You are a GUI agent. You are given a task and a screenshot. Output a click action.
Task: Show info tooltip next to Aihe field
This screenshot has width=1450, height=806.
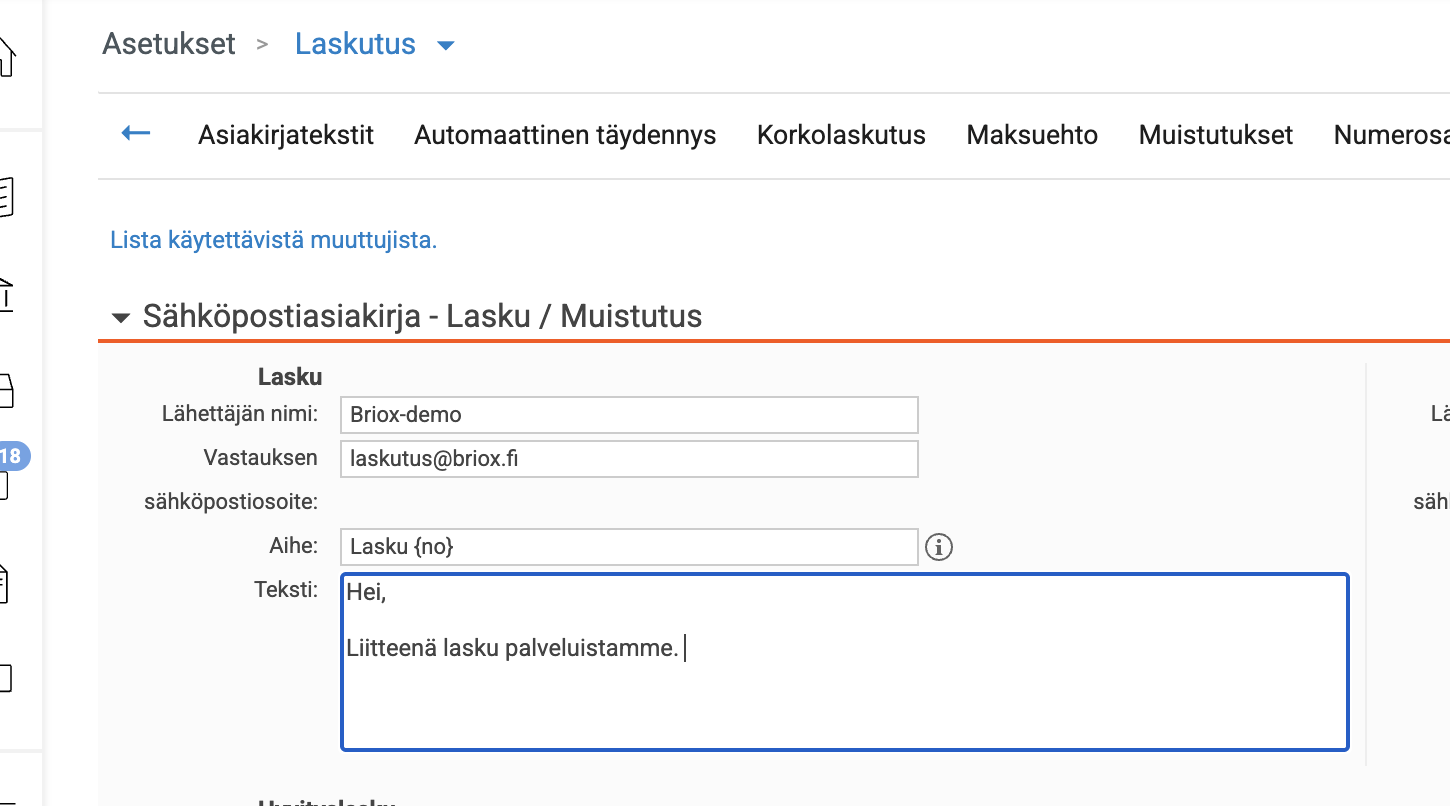pyautogui.click(x=938, y=546)
